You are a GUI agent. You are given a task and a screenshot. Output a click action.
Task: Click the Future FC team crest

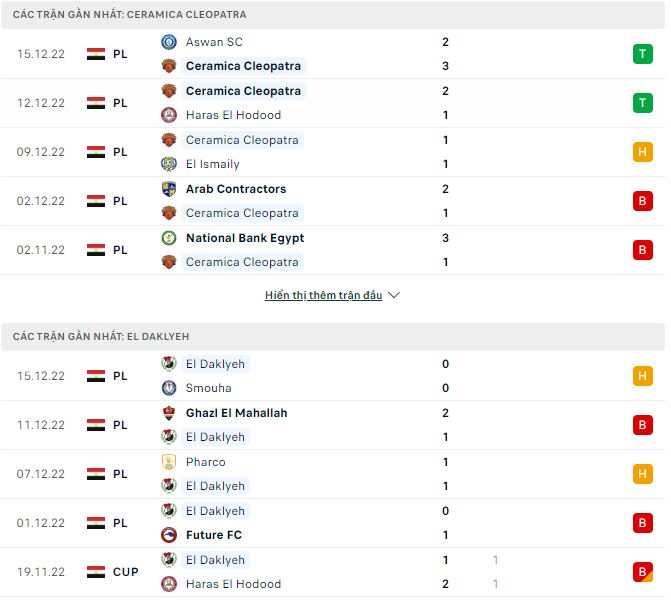pyautogui.click(x=169, y=535)
